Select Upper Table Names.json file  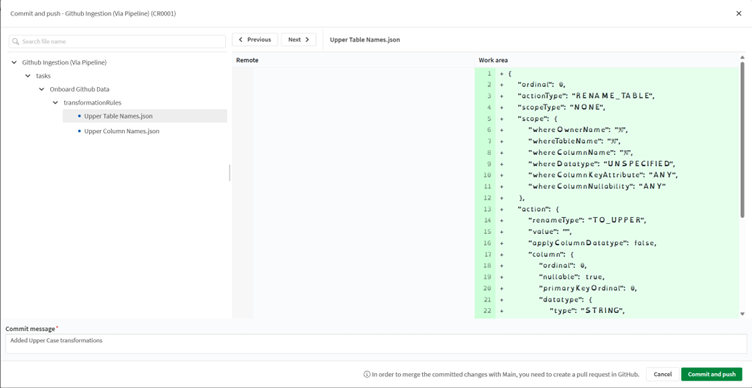145,116
